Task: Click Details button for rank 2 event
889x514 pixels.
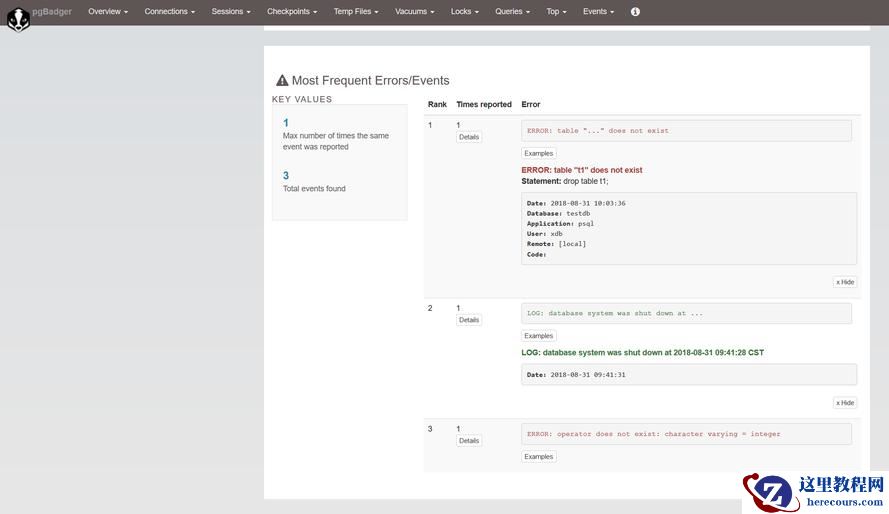Action: click(x=469, y=320)
